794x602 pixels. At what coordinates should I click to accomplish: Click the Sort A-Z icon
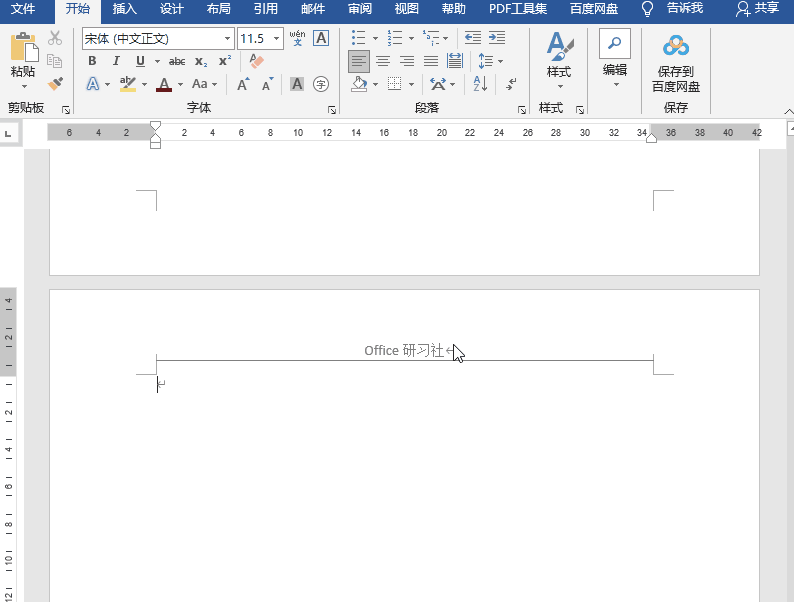480,84
